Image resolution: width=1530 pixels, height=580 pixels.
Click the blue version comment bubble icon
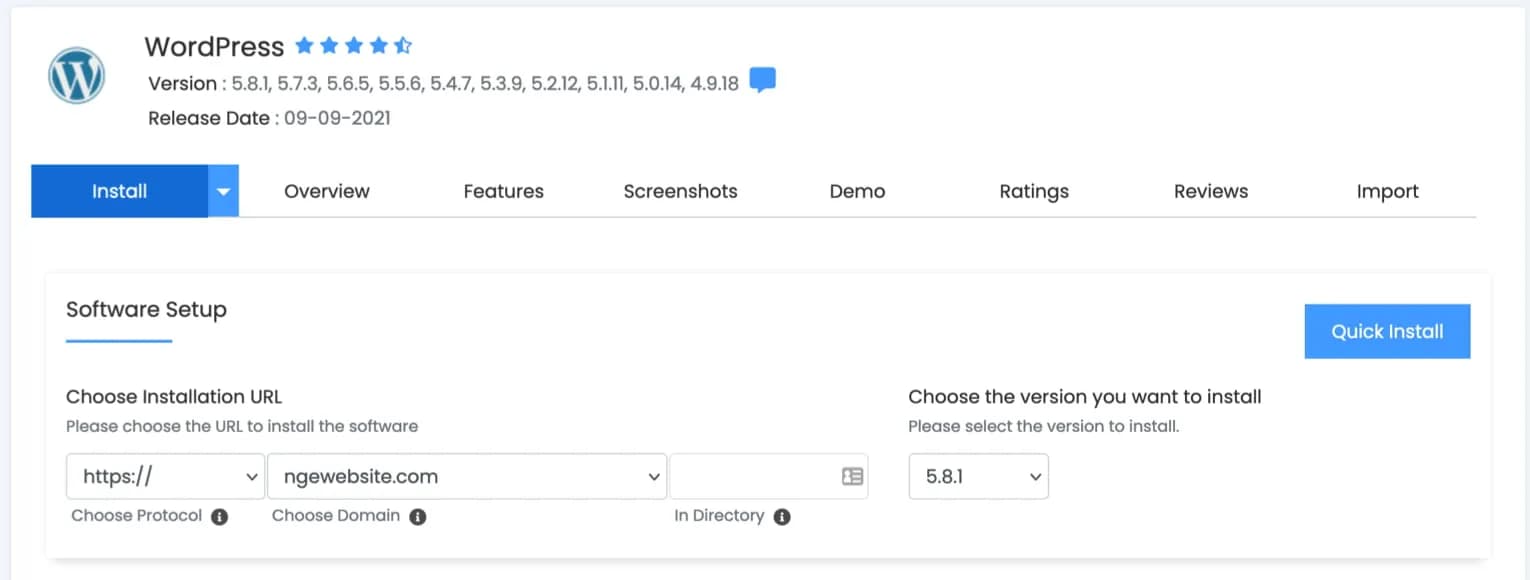coord(763,81)
